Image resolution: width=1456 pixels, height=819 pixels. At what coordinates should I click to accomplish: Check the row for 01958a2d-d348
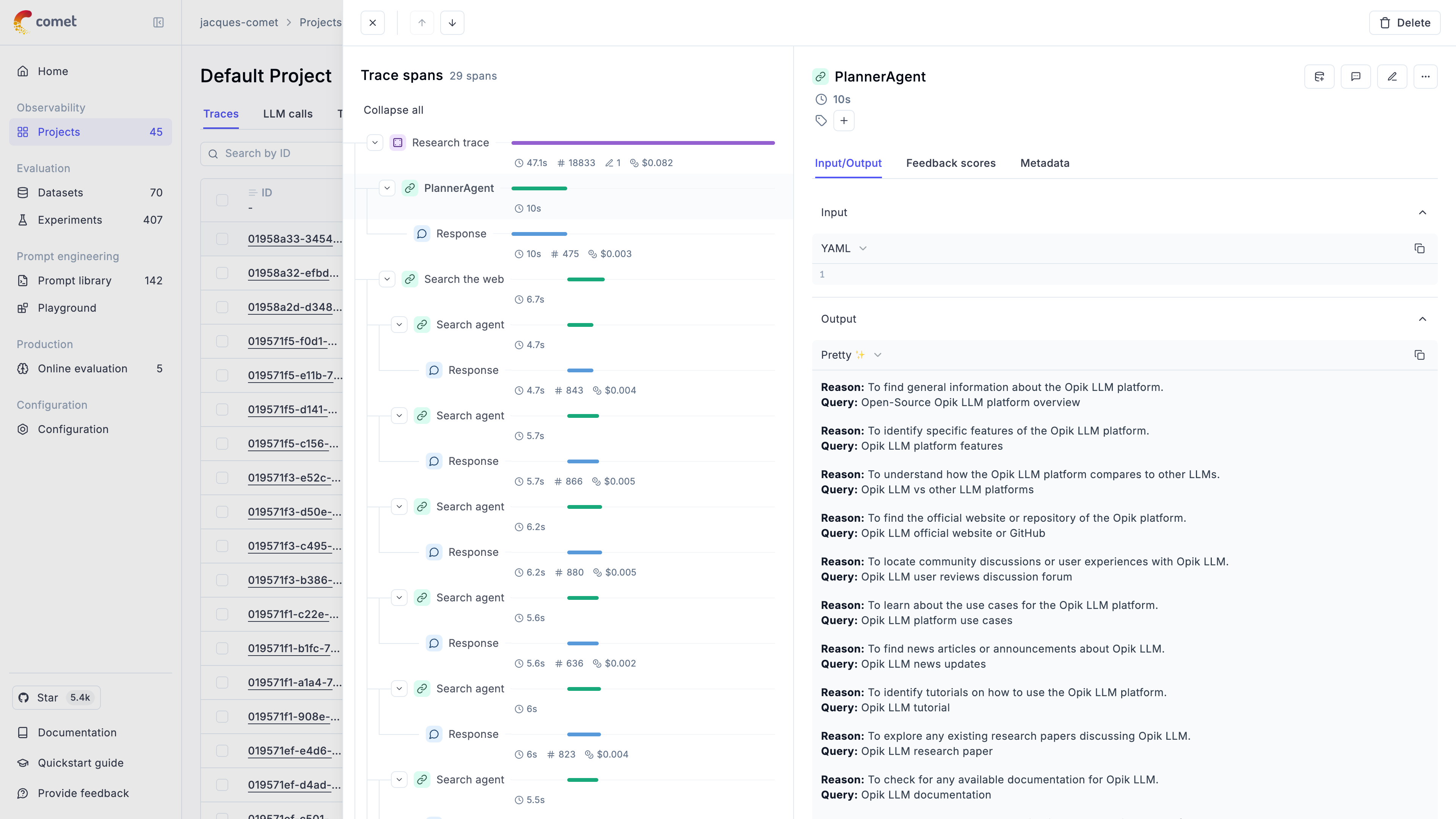point(222,307)
